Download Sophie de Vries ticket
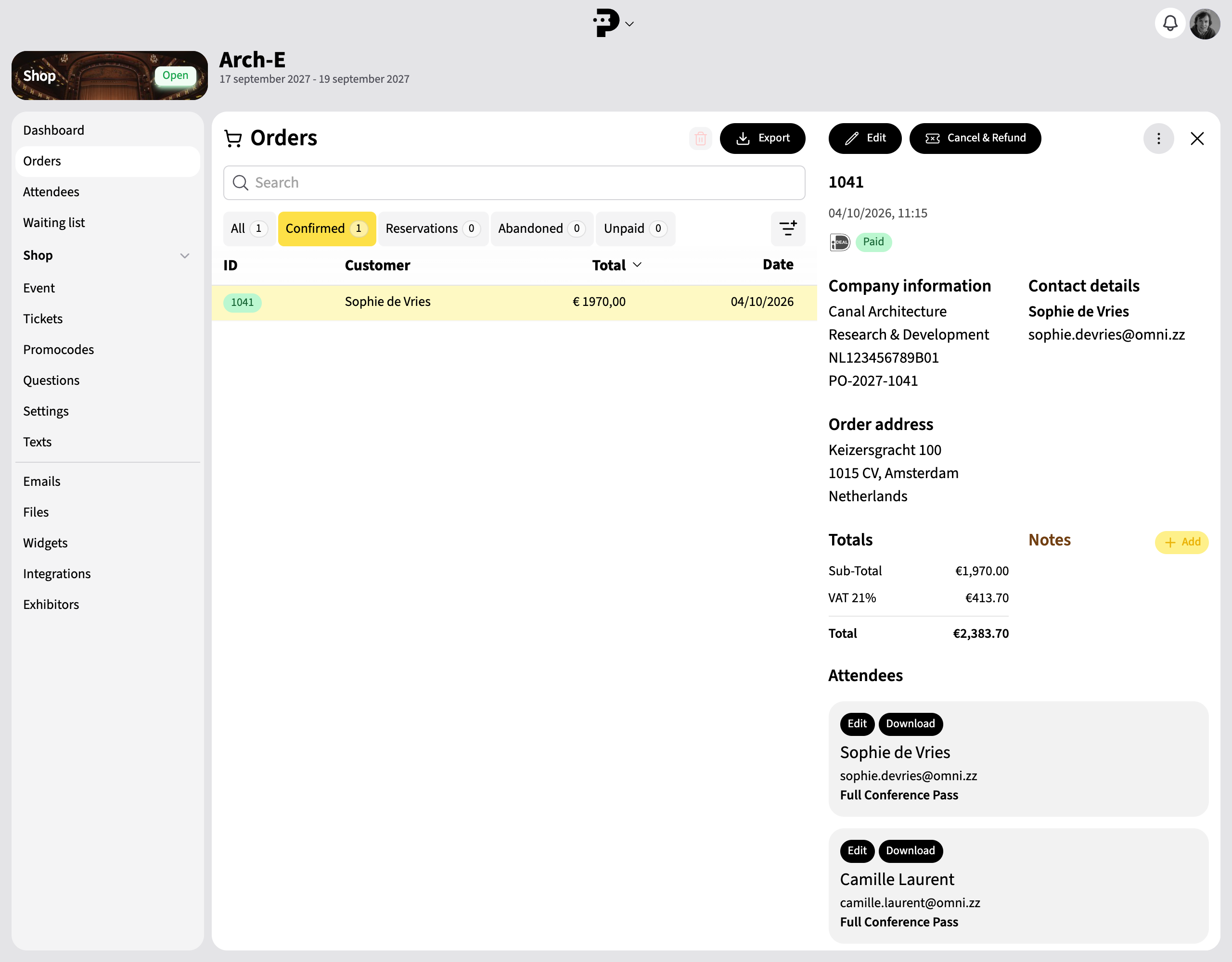The width and height of the screenshot is (1232, 962). tap(910, 723)
